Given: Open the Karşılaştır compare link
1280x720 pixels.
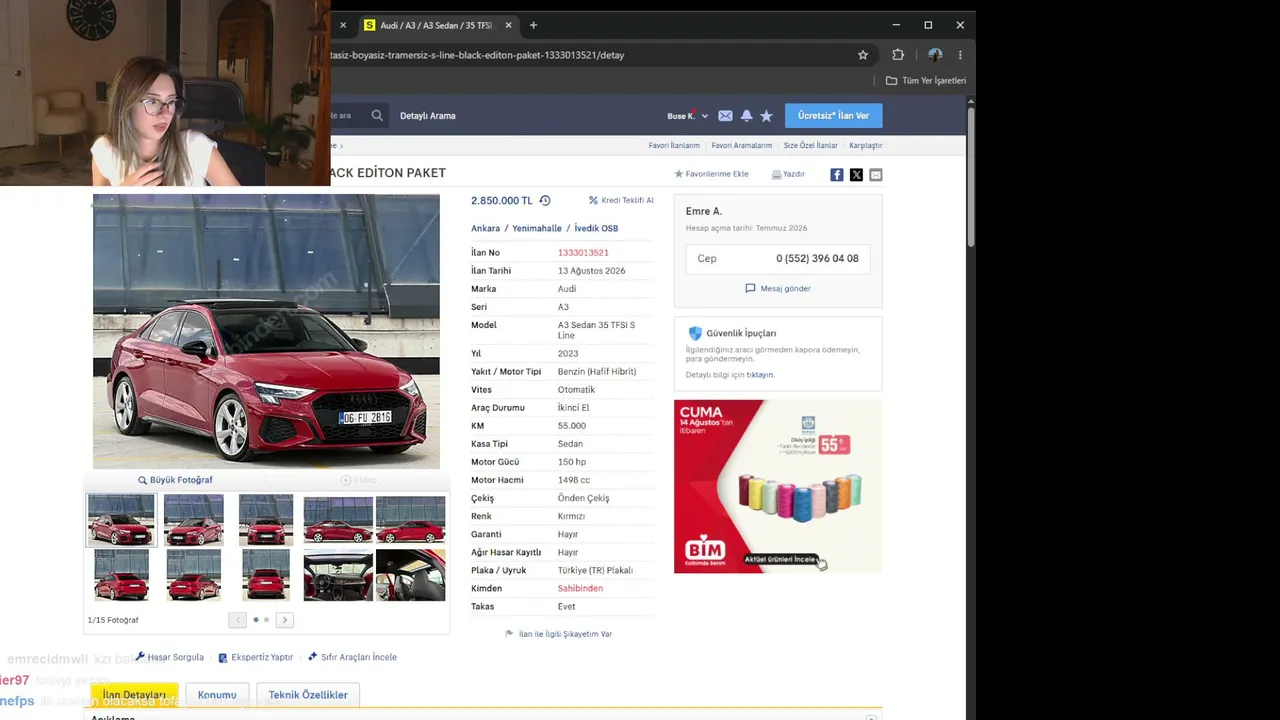Looking at the screenshot, I should pyautogui.click(x=866, y=145).
